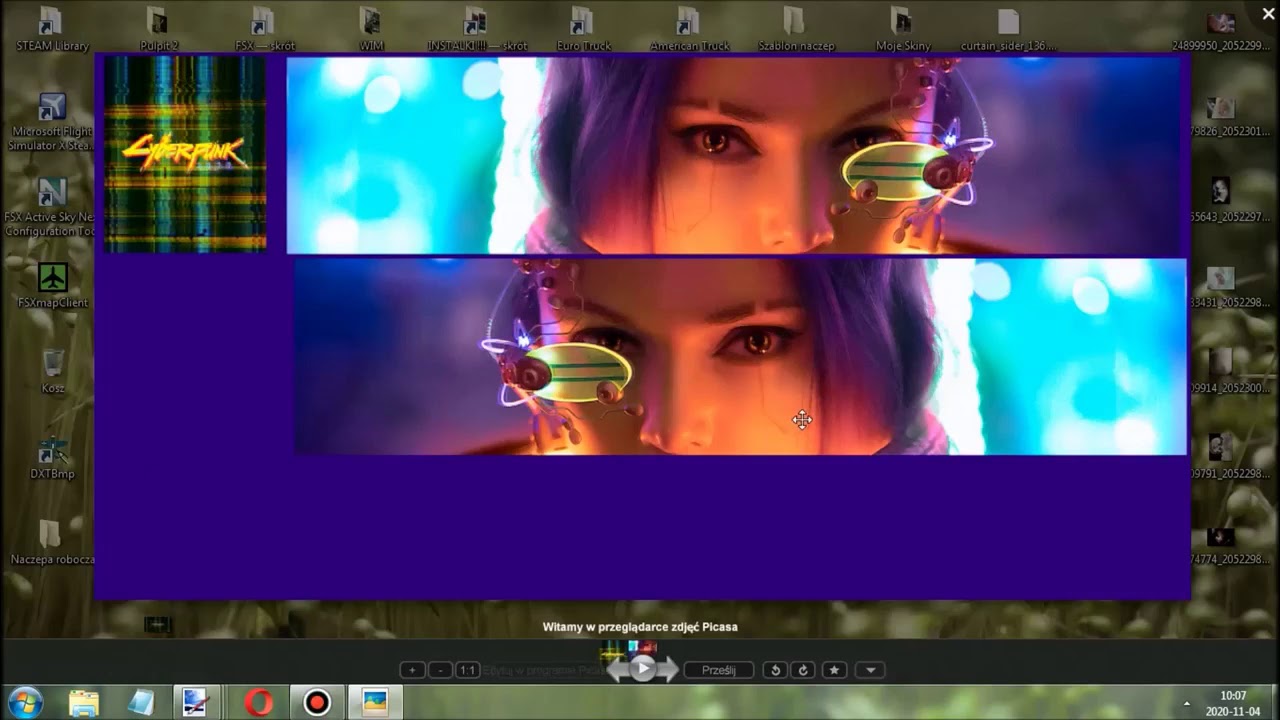
Task: Launch Opera browser from the taskbar
Action: click(x=258, y=702)
